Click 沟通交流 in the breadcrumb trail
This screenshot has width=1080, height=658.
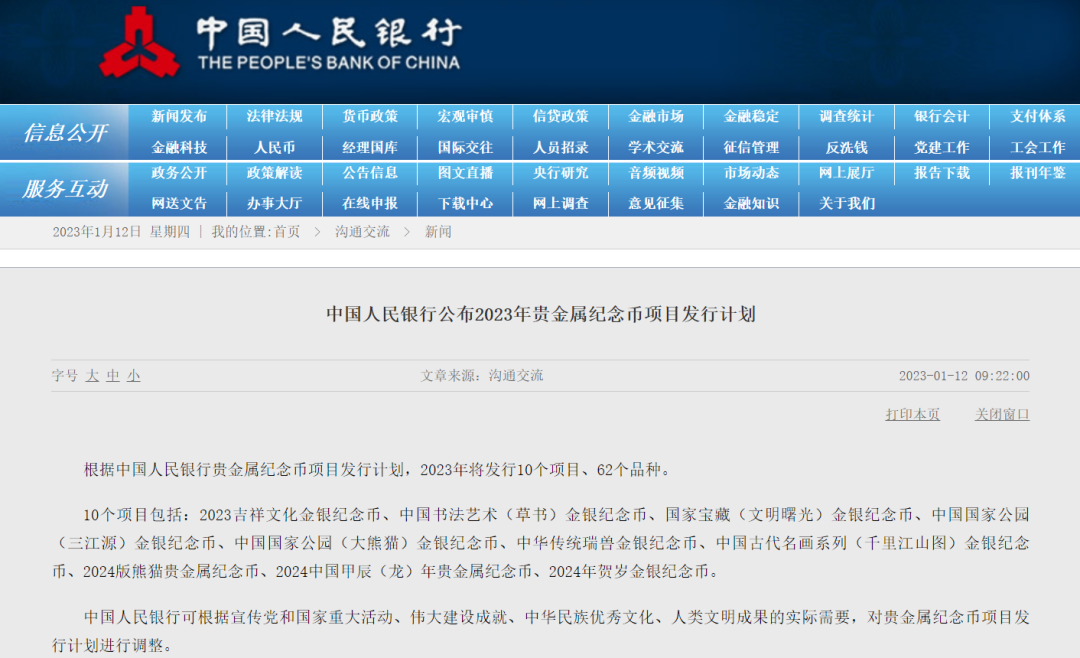pyautogui.click(x=362, y=232)
